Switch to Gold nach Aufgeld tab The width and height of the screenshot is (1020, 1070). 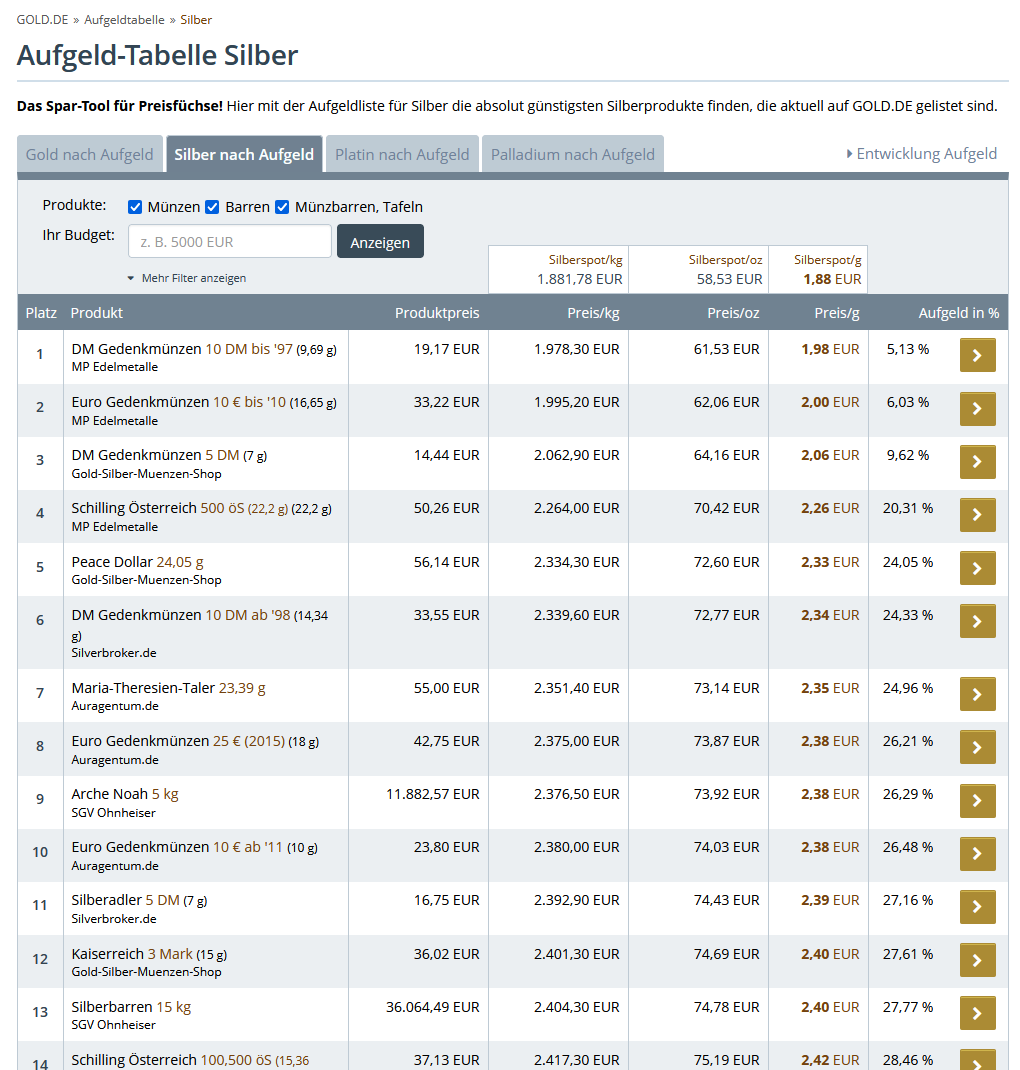point(89,154)
